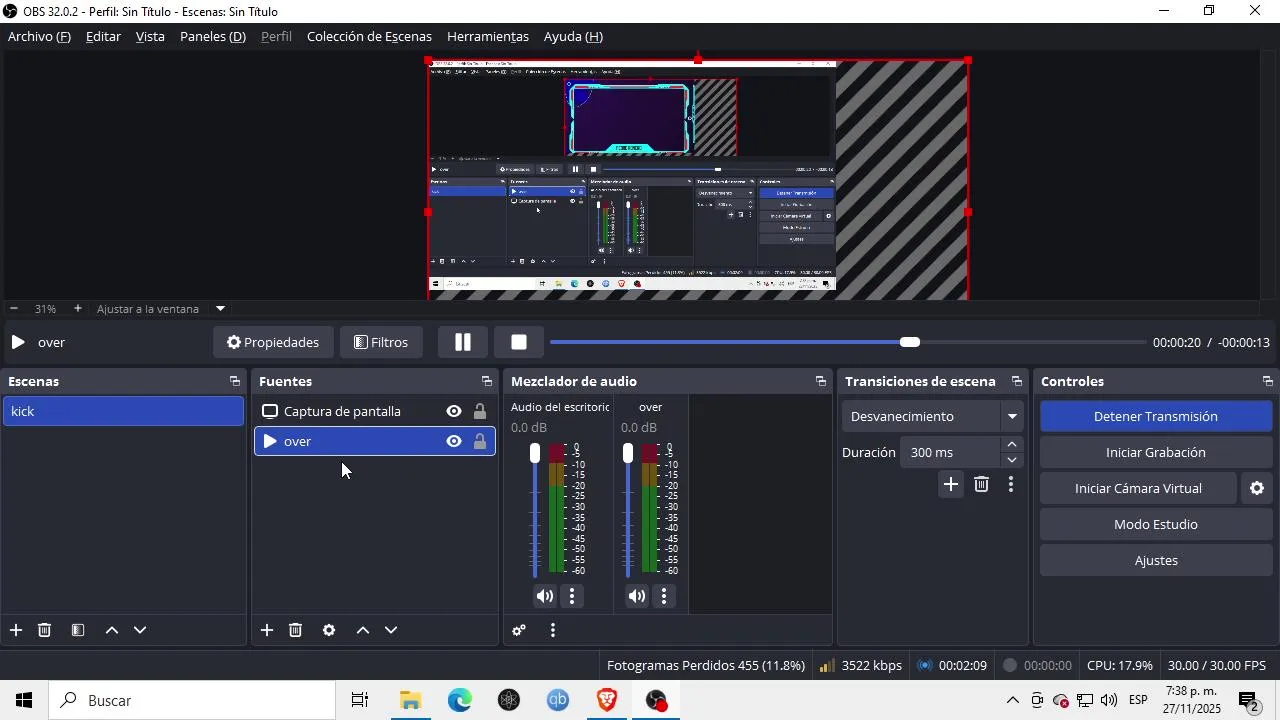Toggle visibility of over source
Viewport: 1280px width, 720px height.
(454, 441)
